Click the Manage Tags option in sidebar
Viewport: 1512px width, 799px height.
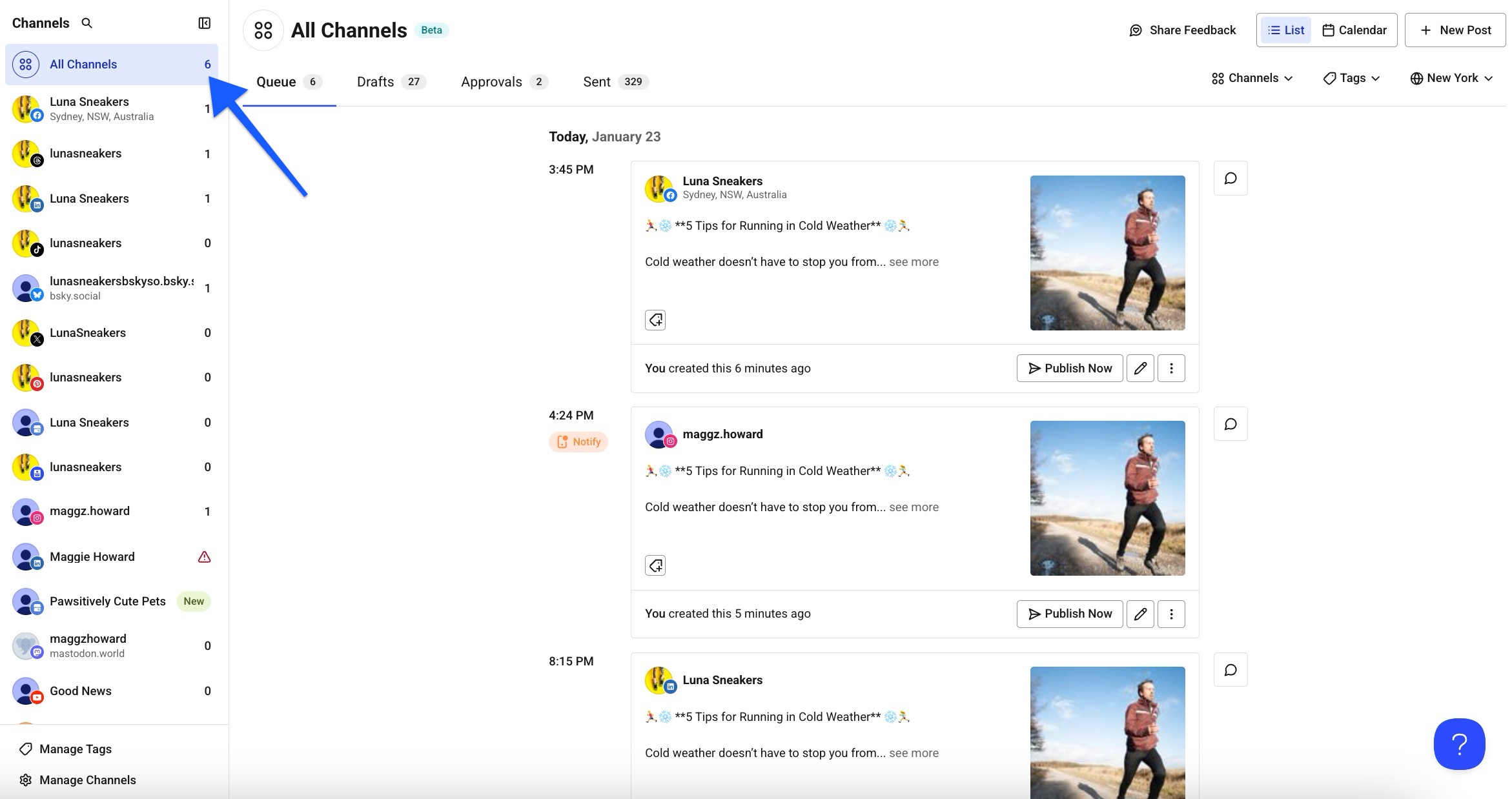tap(75, 748)
